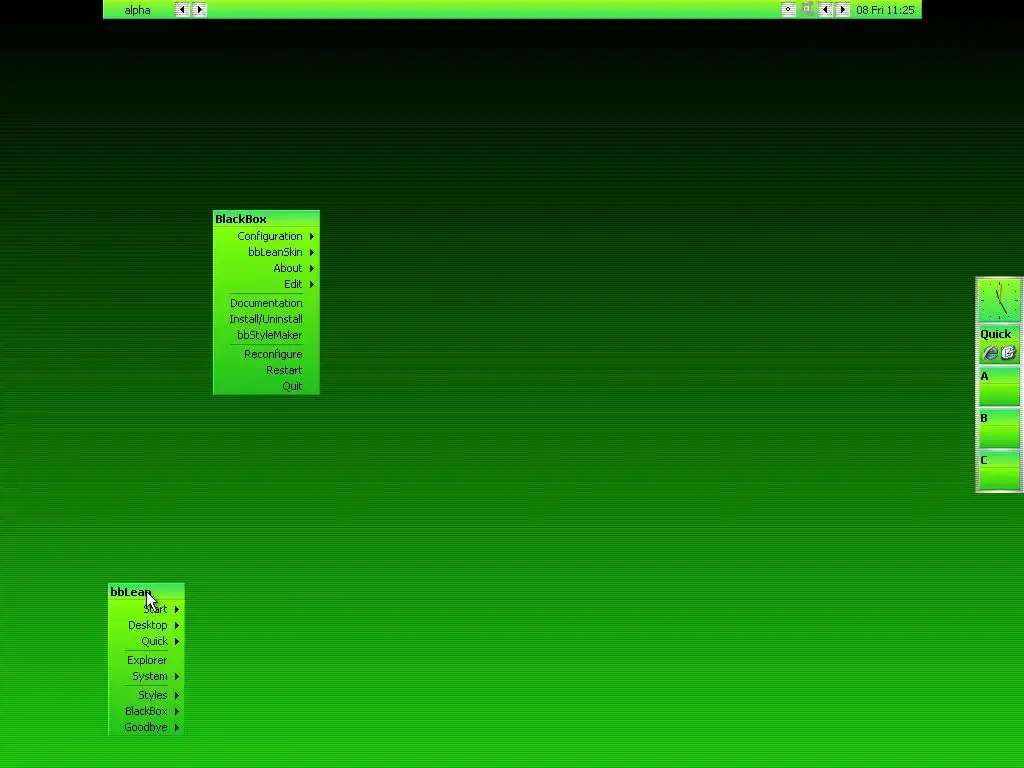Screen dimensions: 1024x768
Task: Launch the second Quick bar shortcut icon
Action: (1008, 353)
